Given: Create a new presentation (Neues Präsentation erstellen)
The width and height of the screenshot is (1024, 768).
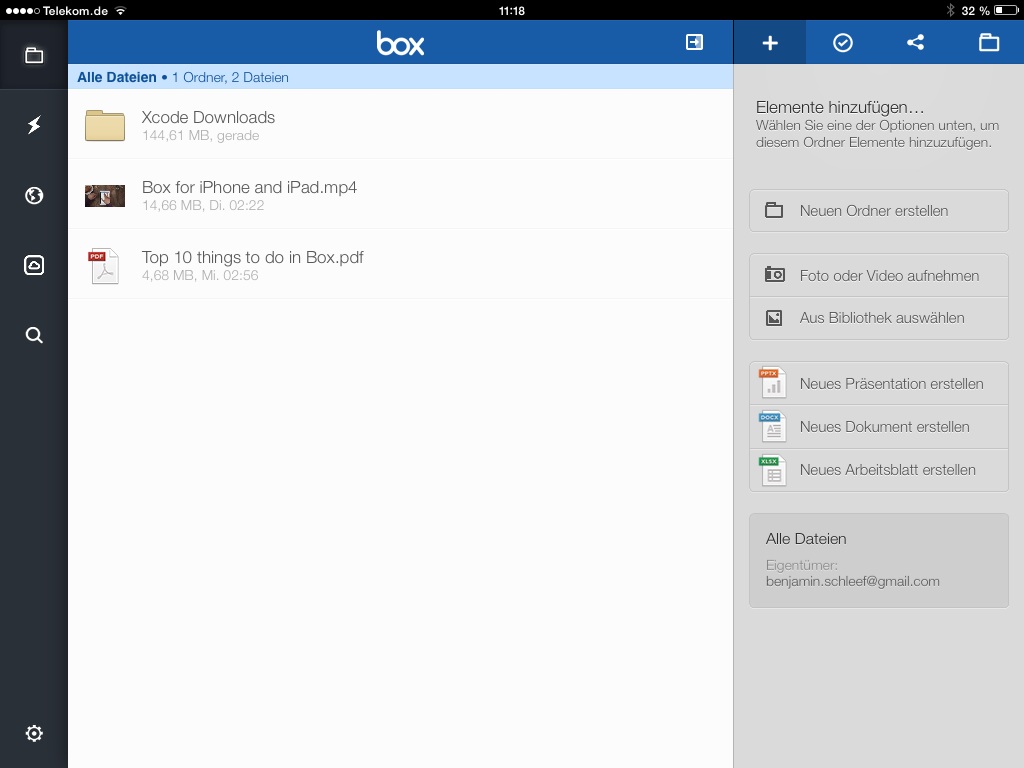Looking at the screenshot, I should (878, 384).
